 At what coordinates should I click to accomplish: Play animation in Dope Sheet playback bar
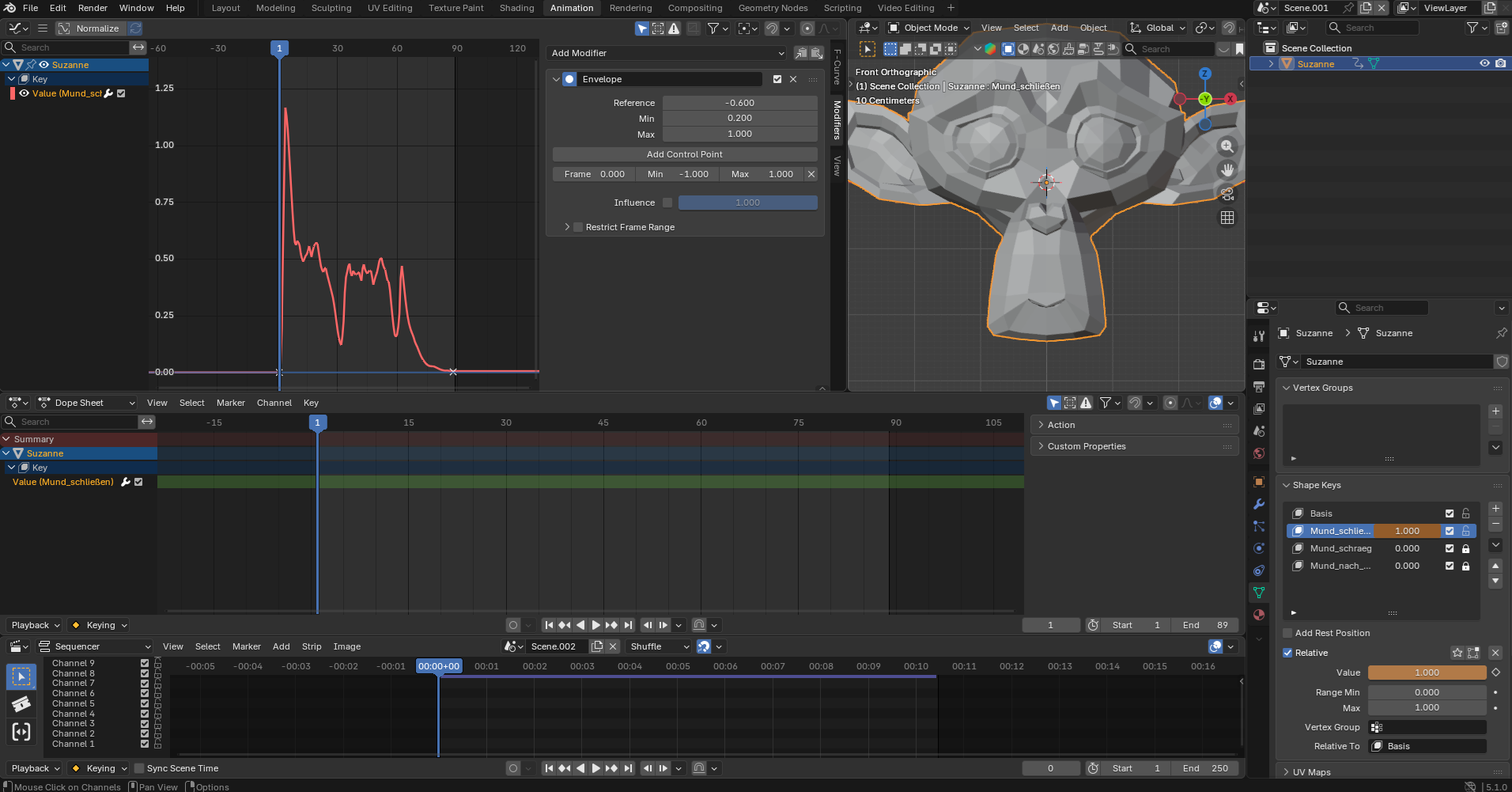[596, 625]
